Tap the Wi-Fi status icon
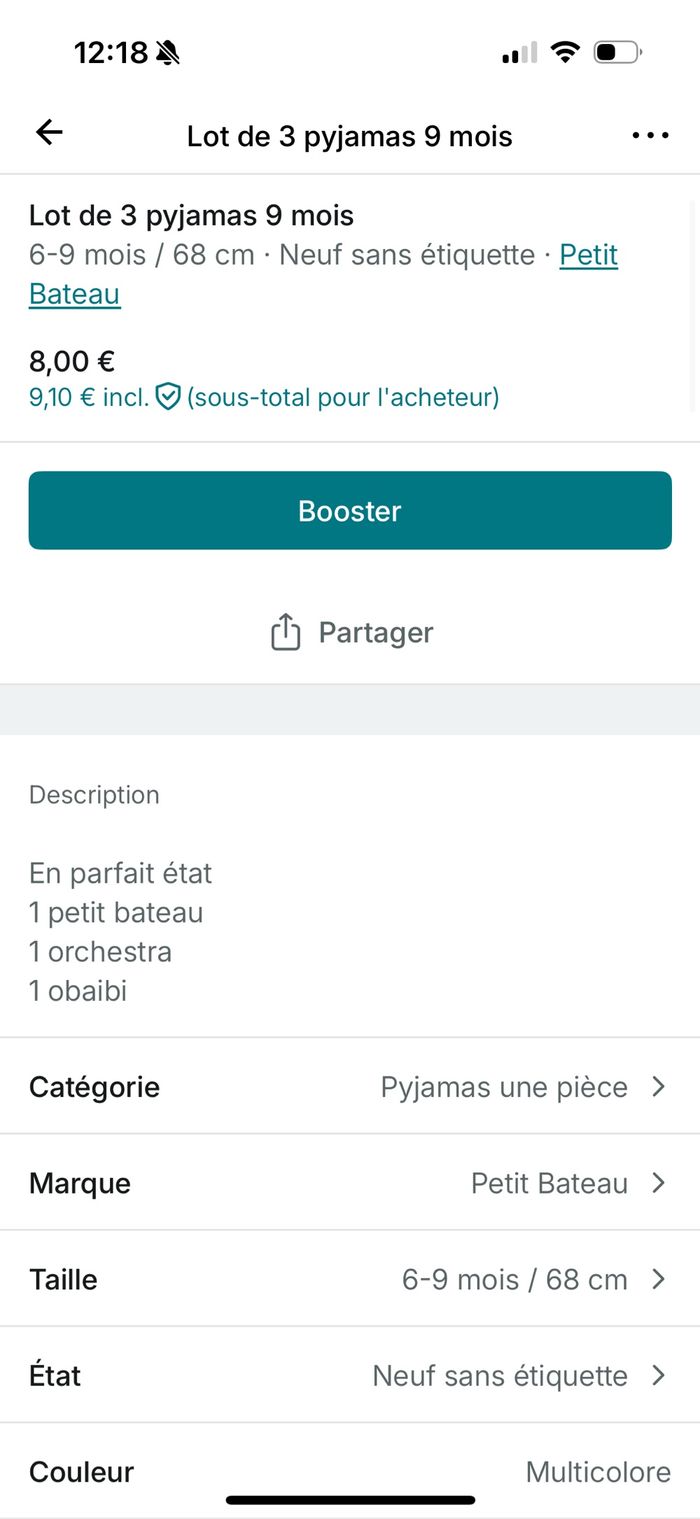This screenshot has width=700, height=1519. [x=566, y=53]
